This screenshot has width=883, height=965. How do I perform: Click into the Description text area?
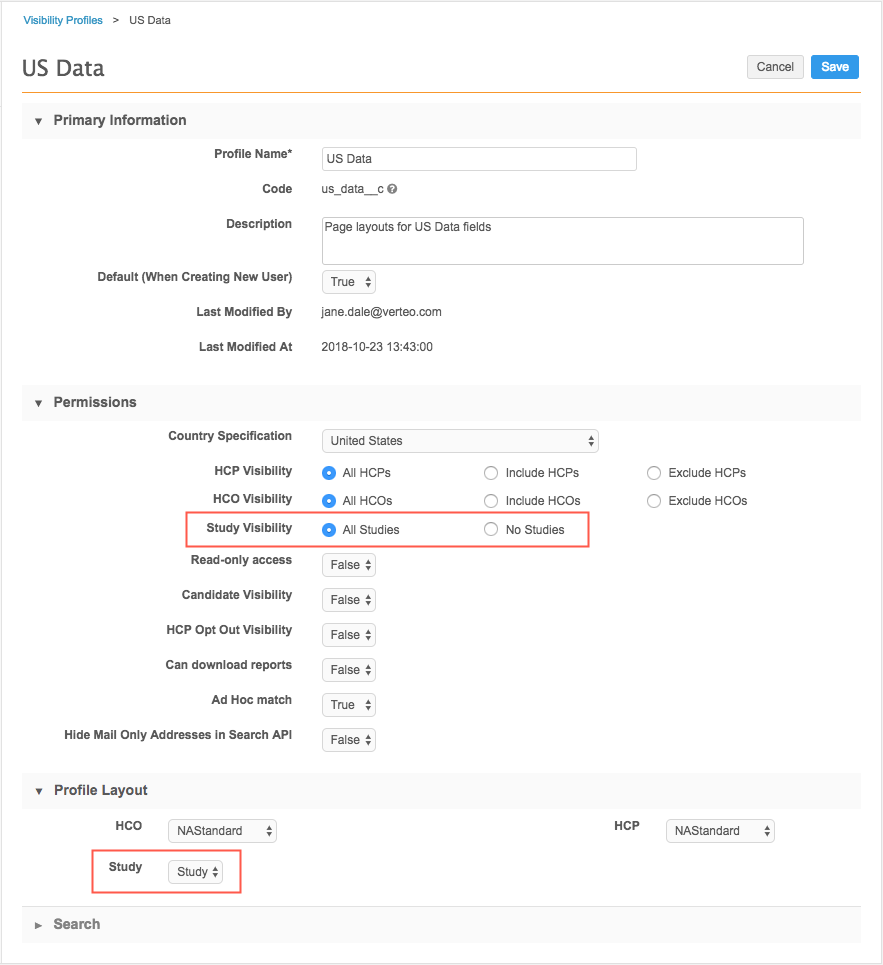click(562, 241)
